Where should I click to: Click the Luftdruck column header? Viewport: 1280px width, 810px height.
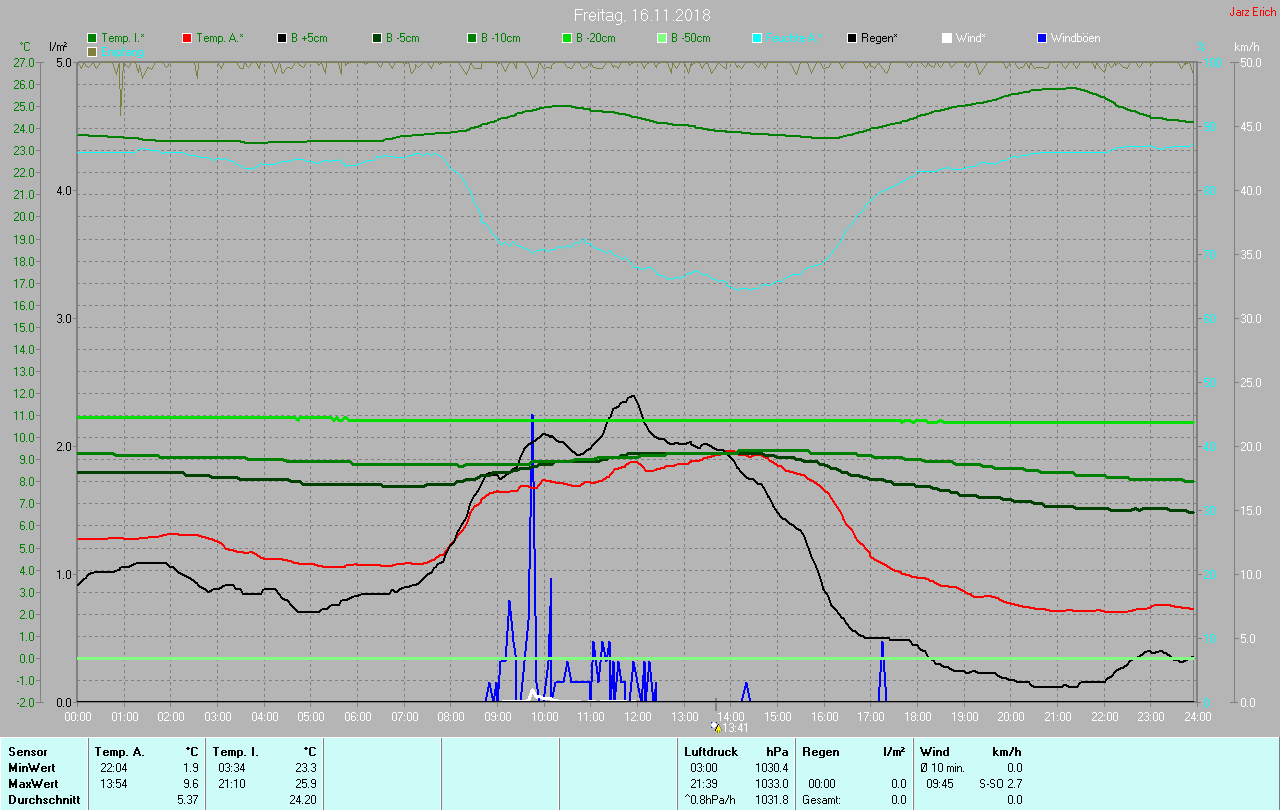coord(711,751)
